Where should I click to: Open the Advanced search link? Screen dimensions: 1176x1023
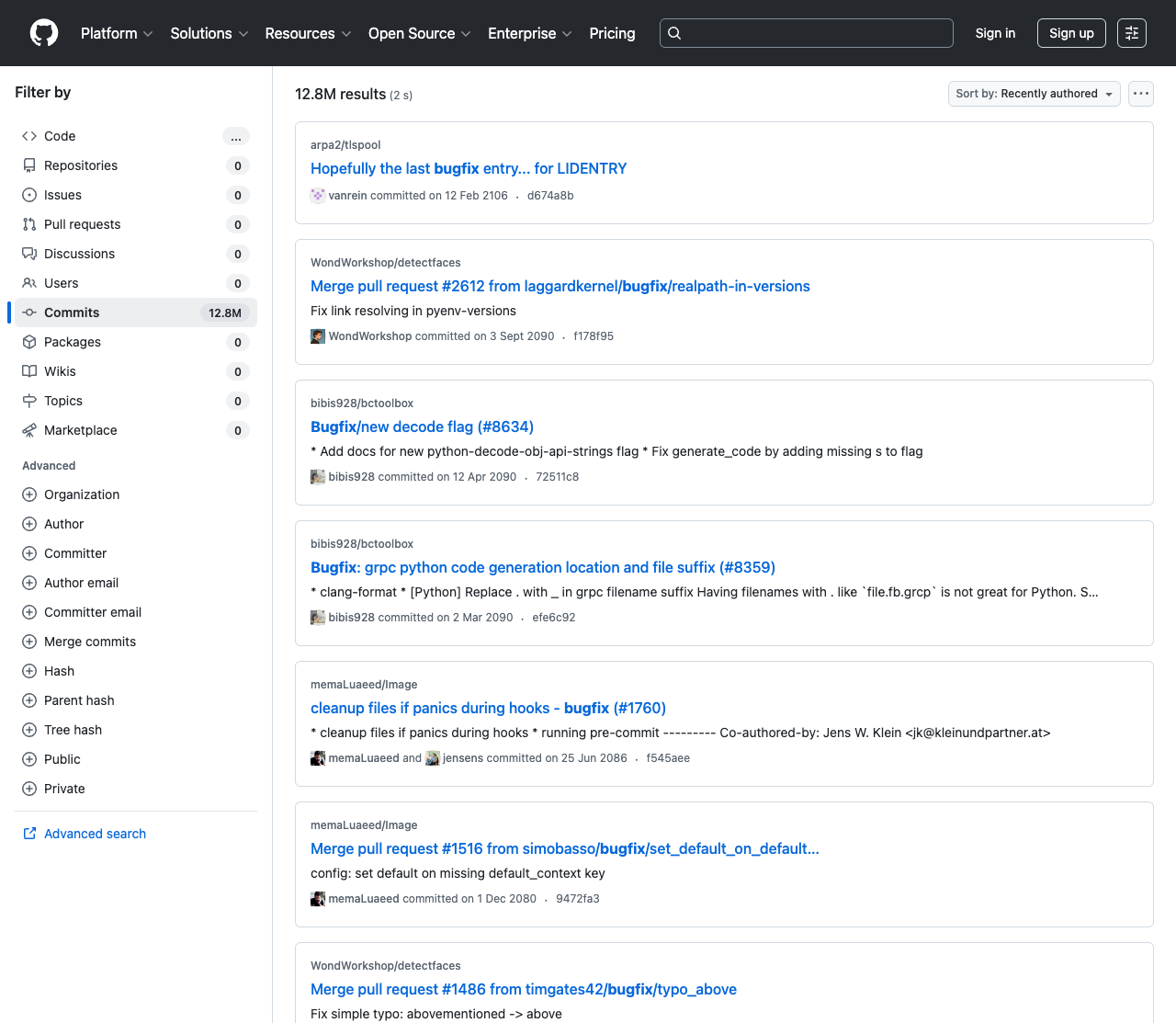[x=95, y=834]
